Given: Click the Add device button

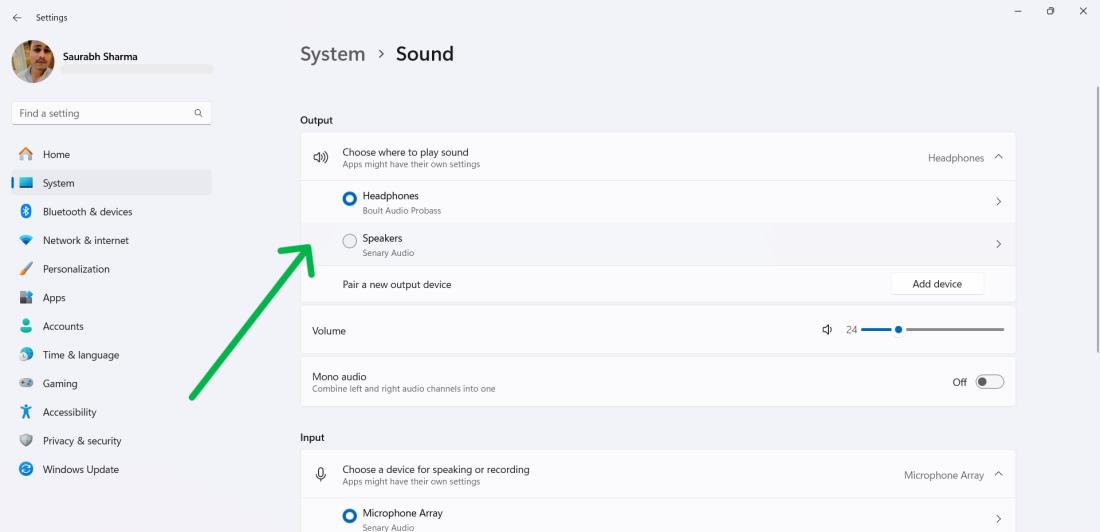Looking at the screenshot, I should pos(937,284).
